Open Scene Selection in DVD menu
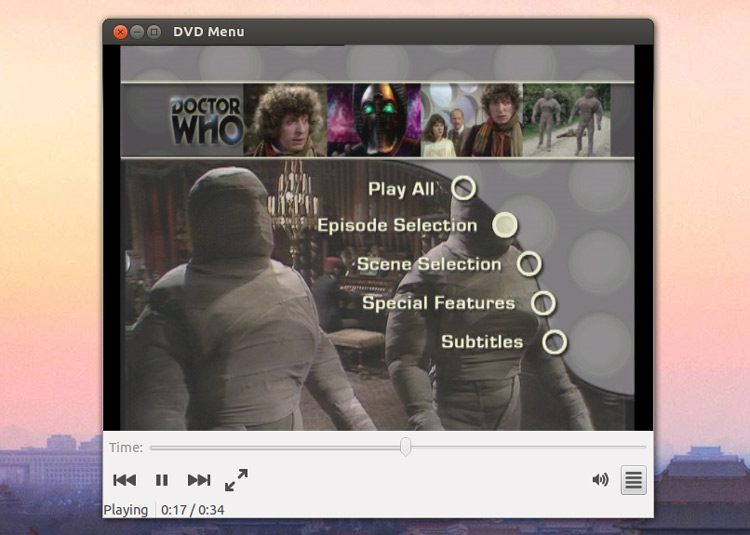Viewport: 750px width, 535px height. [x=429, y=264]
